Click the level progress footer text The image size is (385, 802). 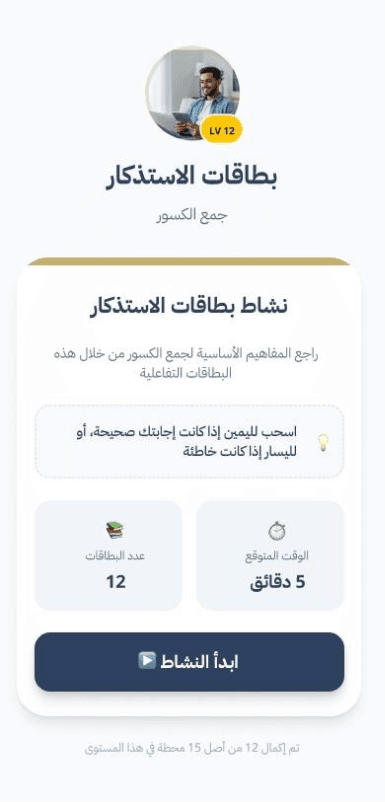tap(192, 748)
